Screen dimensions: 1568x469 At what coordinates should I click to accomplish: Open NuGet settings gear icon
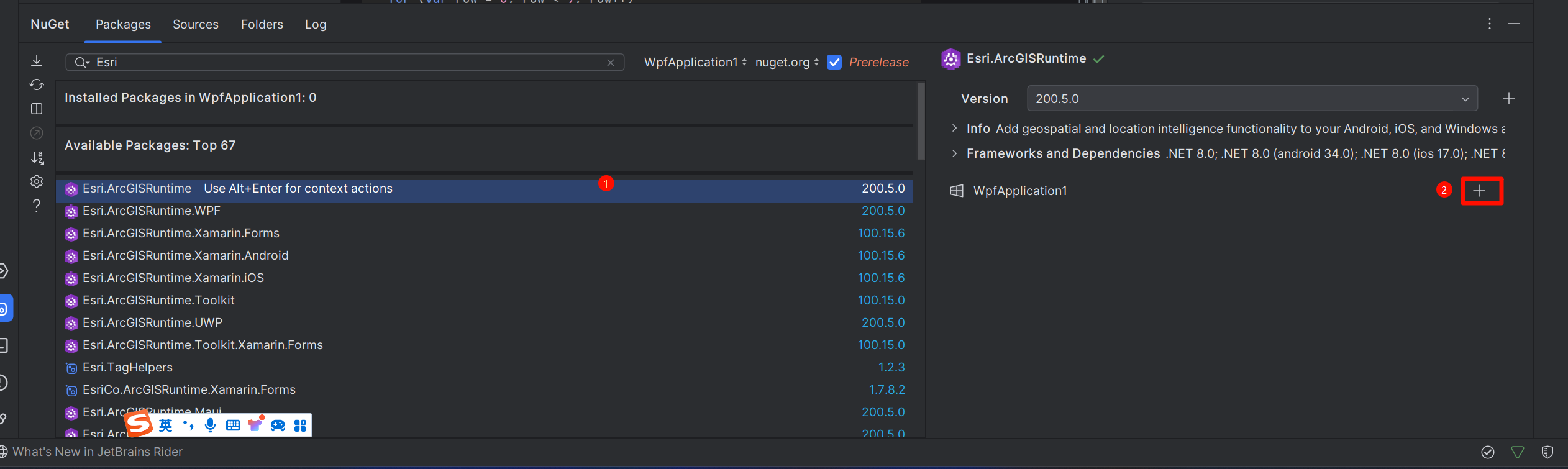point(37,181)
